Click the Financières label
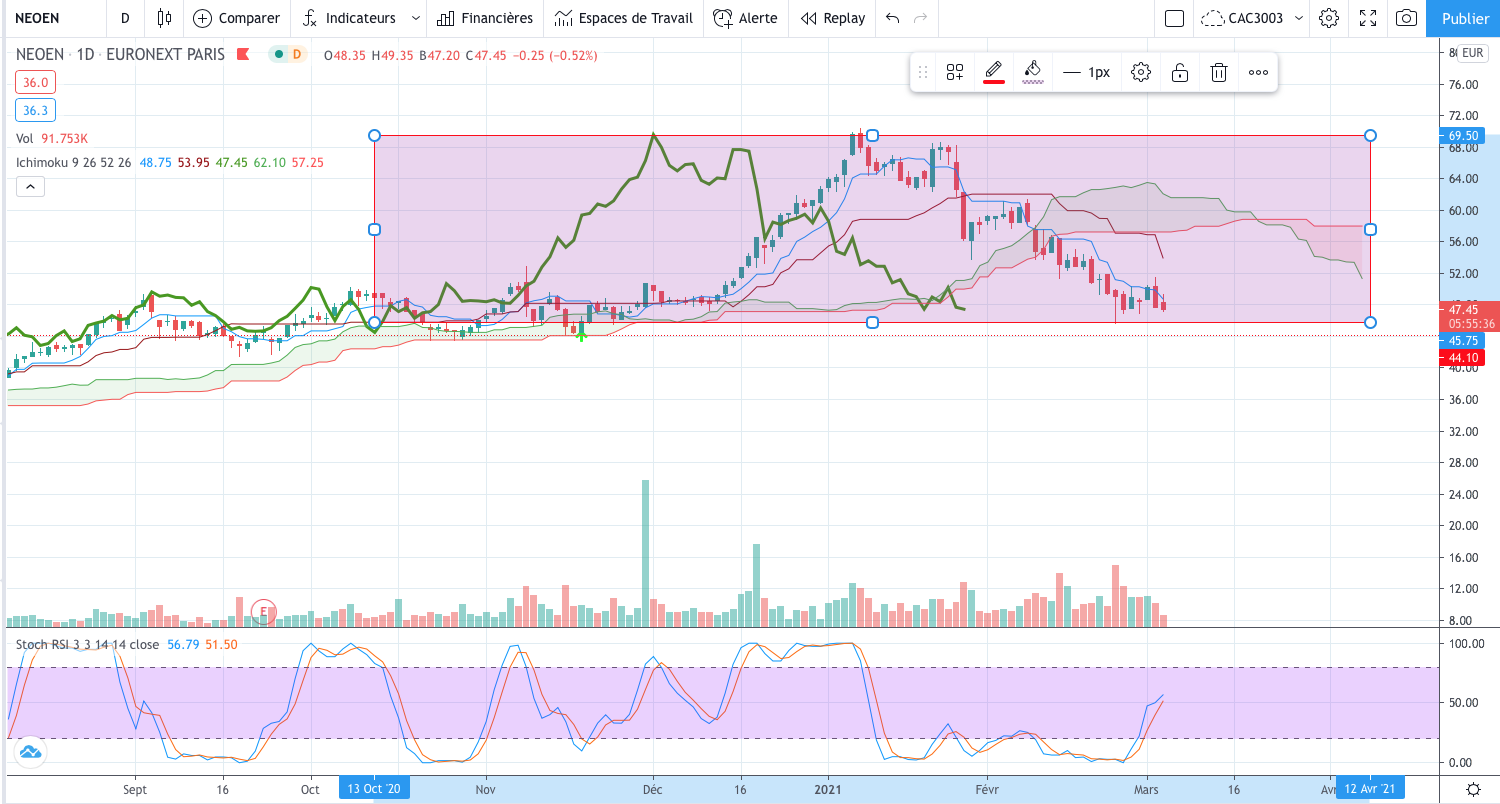Screen dimensions: 1500x804 (x=497, y=18)
